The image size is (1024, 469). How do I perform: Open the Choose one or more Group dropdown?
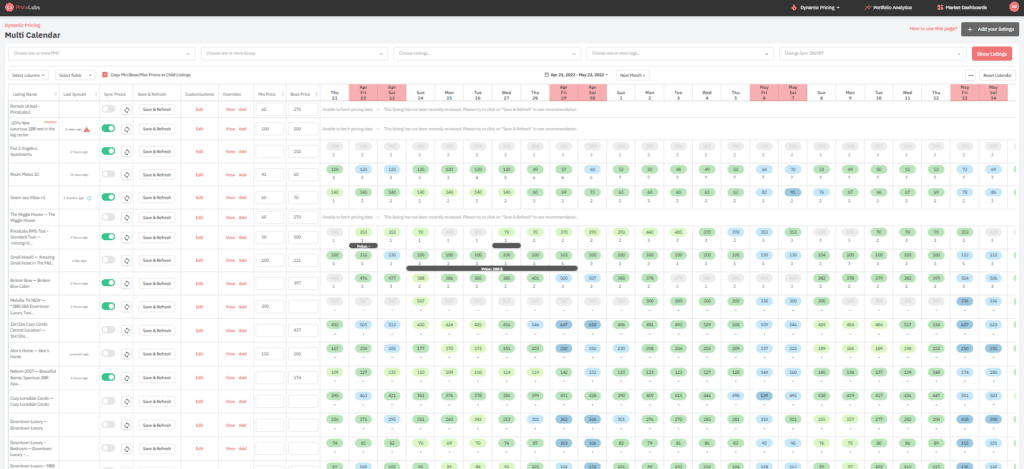295,54
